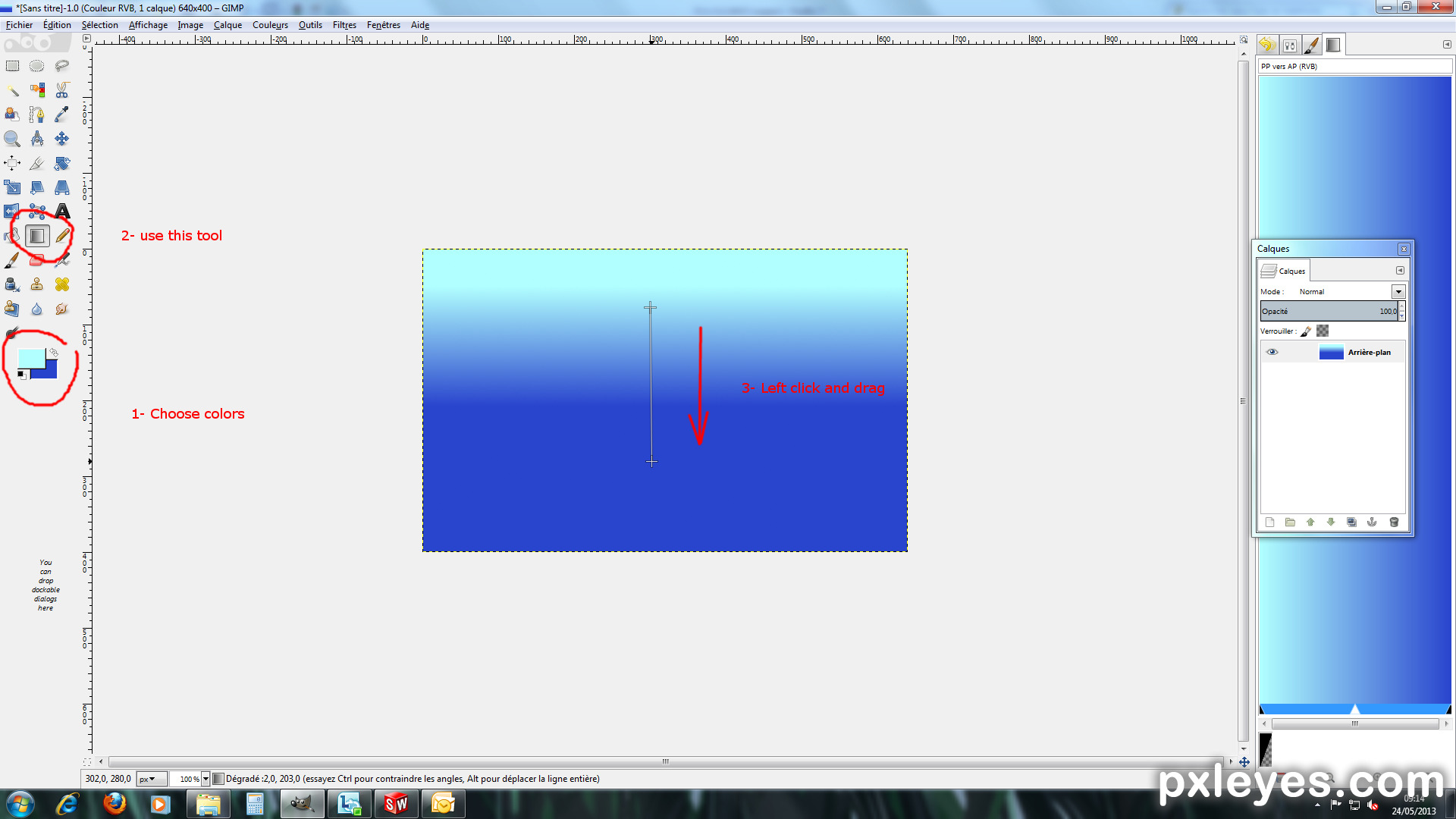Select the Text tool
Viewport: 1456px width, 819px height.
pyautogui.click(x=61, y=212)
